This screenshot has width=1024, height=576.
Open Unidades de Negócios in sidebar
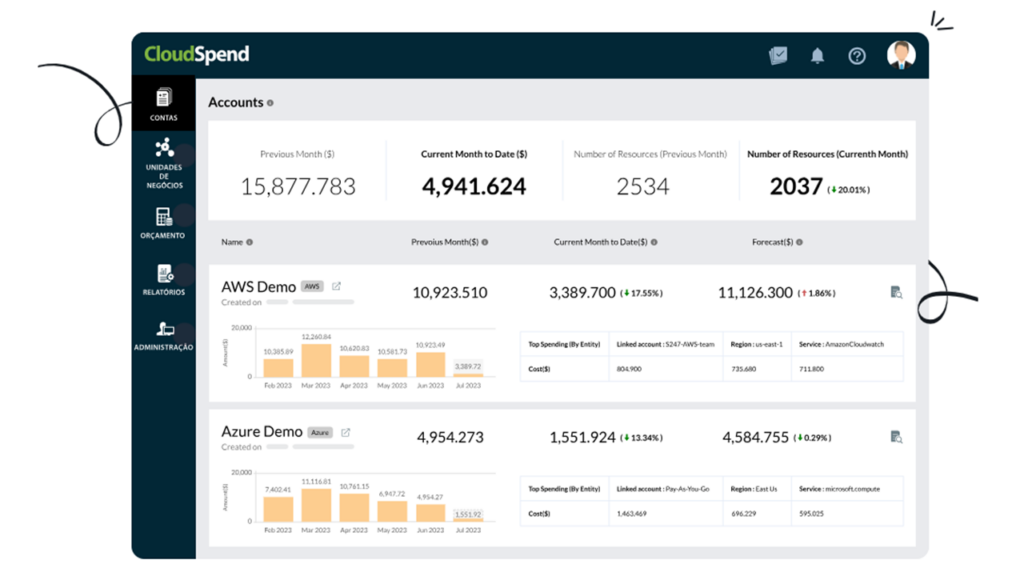163,163
